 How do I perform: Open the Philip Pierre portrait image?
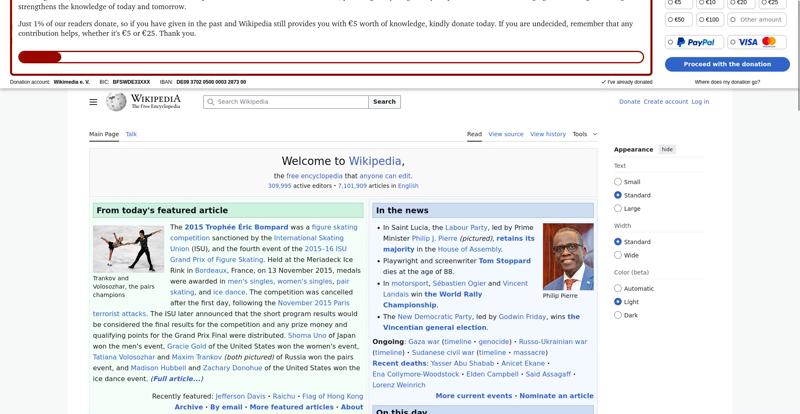click(x=567, y=256)
